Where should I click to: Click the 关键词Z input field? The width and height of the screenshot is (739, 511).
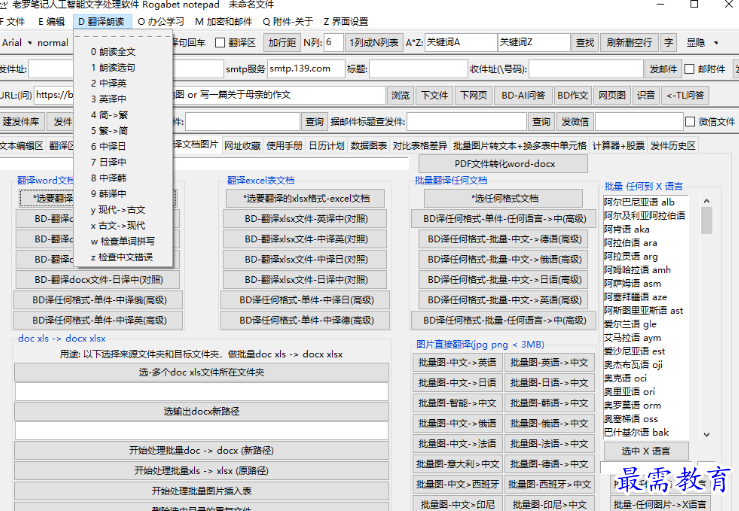coord(534,43)
